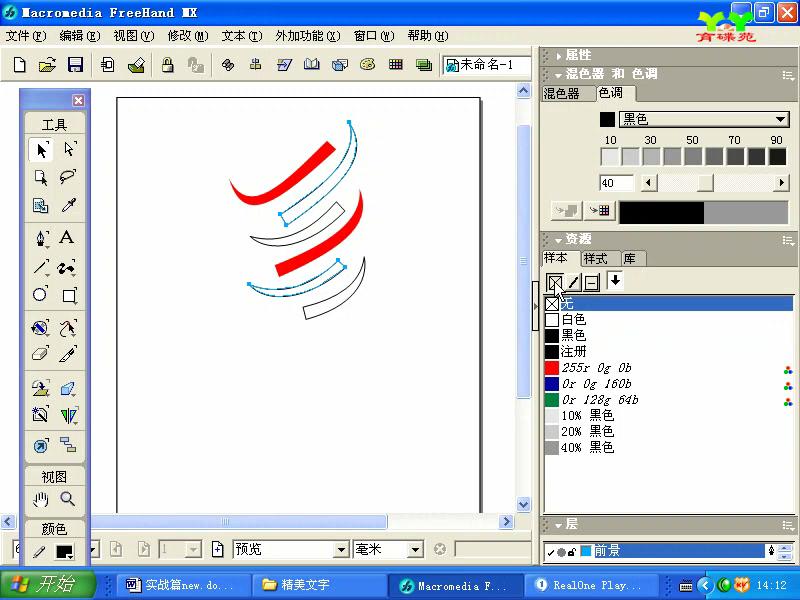This screenshot has width=800, height=600.
Task: Click the 开始 Start button
Action: [47, 584]
